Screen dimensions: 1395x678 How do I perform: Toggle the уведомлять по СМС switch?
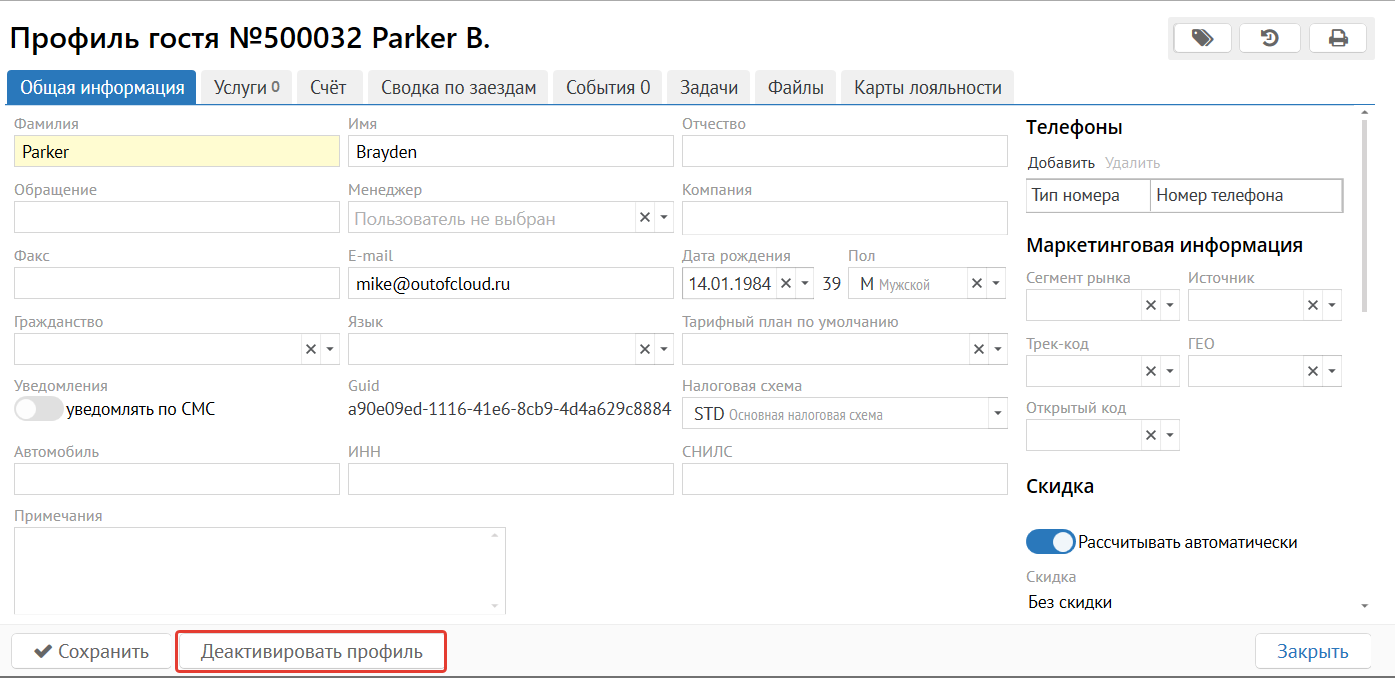pyautogui.click(x=39, y=408)
